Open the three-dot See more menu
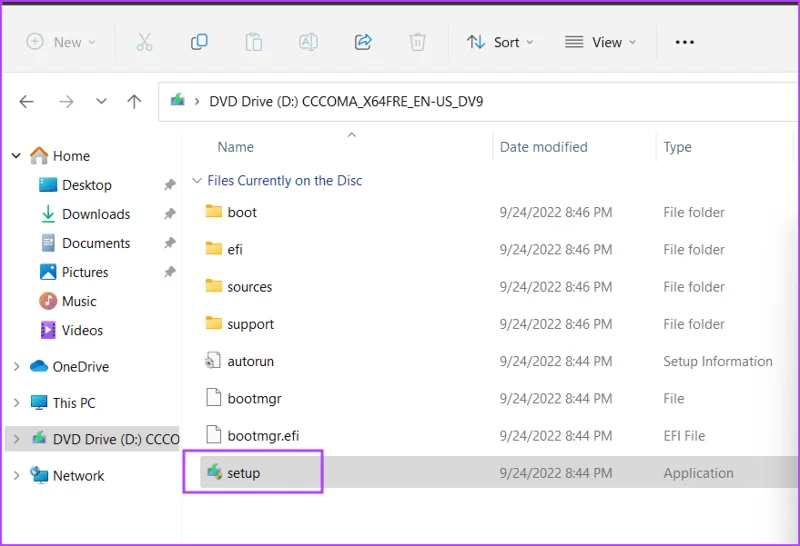Viewport: 800px width, 546px height. coord(684,42)
